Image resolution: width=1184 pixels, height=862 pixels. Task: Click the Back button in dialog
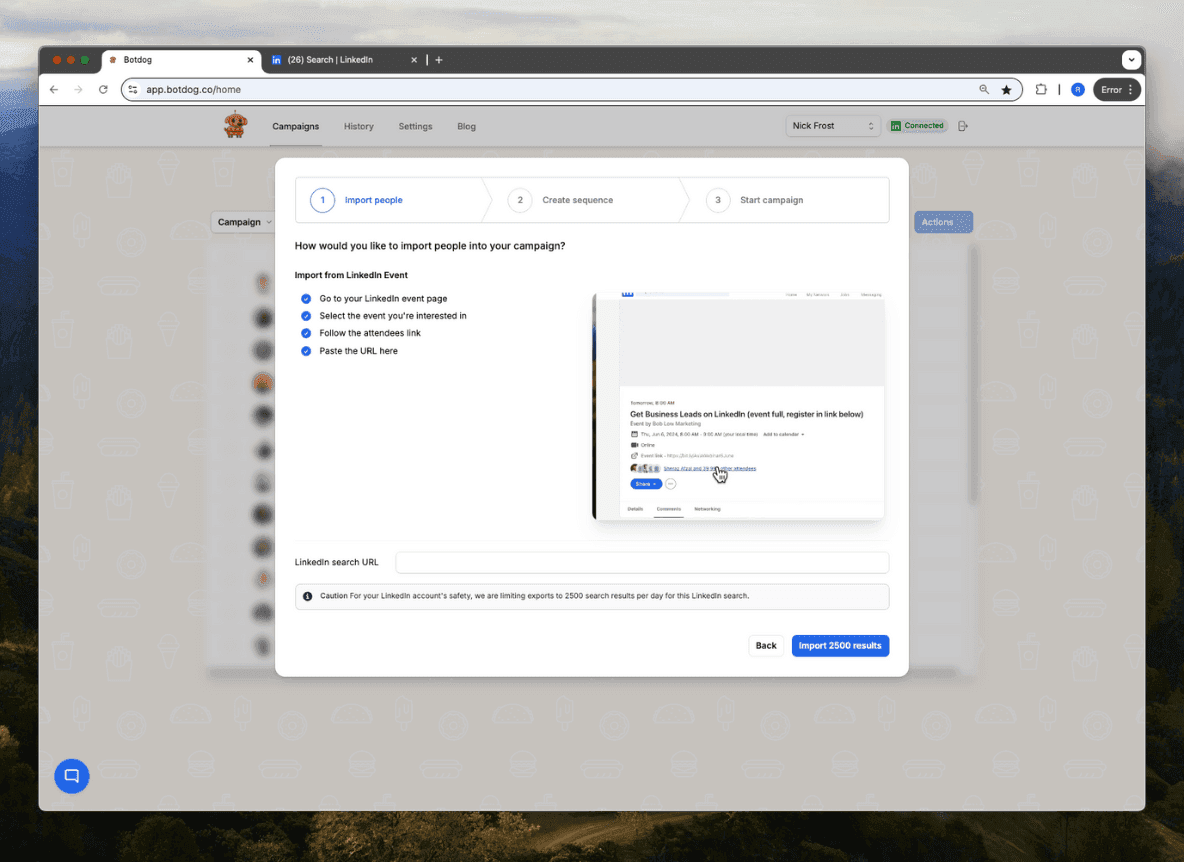pyautogui.click(x=766, y=645)
